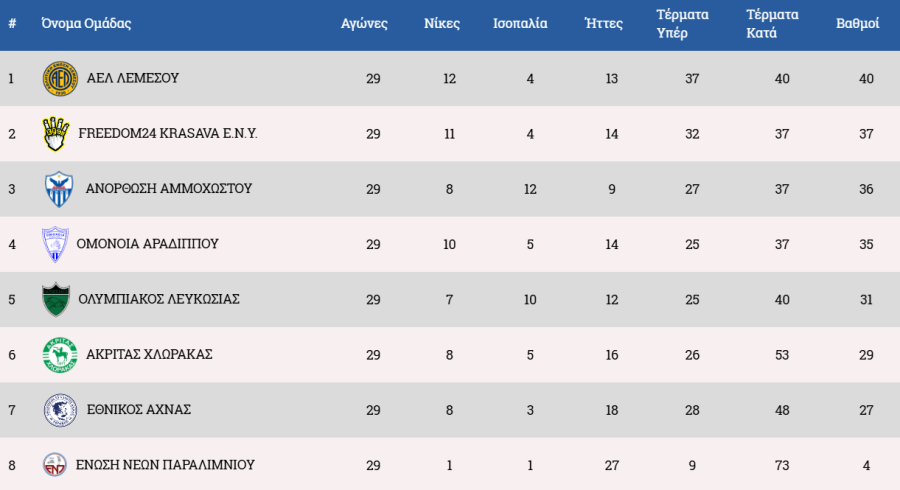Click the Ακρίτας Χλώρακας green crest
Screen dimensions: 900x490
pos(59,355)
